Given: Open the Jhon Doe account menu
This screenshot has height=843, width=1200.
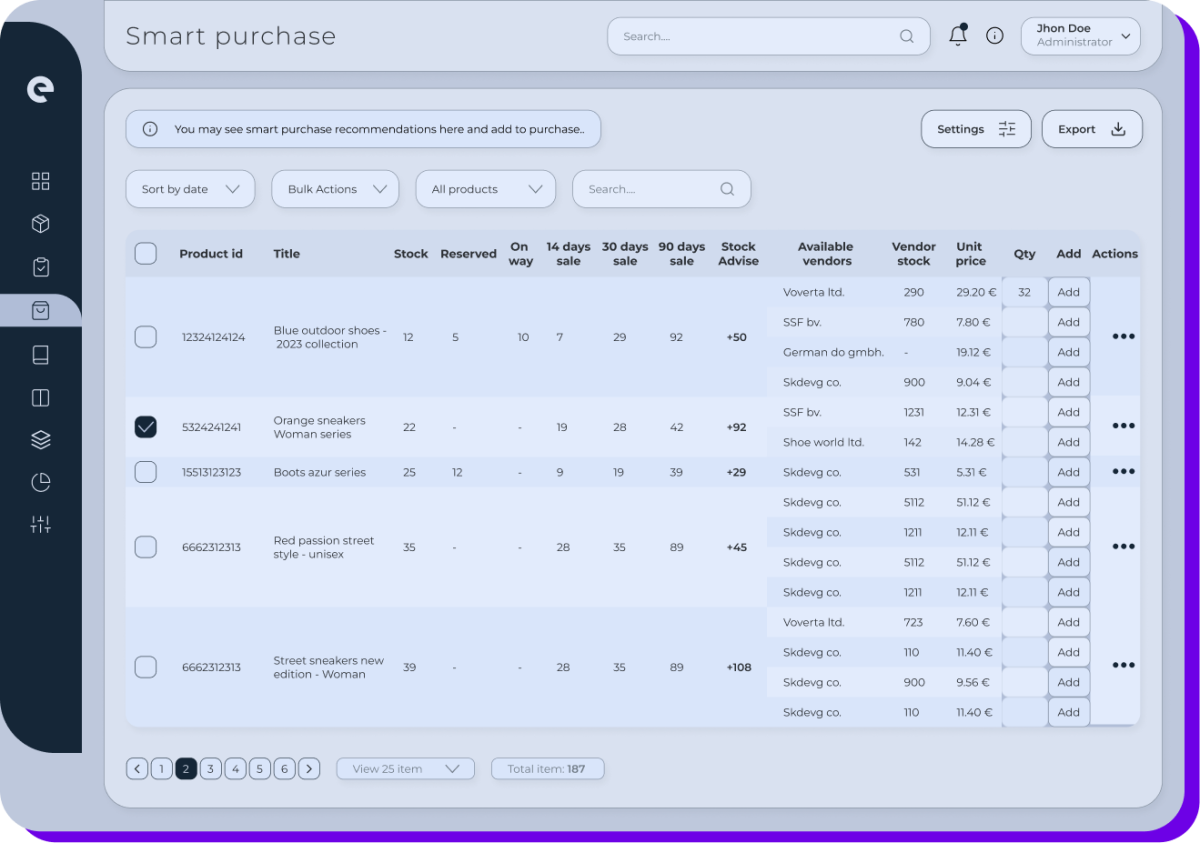Looking at the screenshot, I should pos(1080,35).
